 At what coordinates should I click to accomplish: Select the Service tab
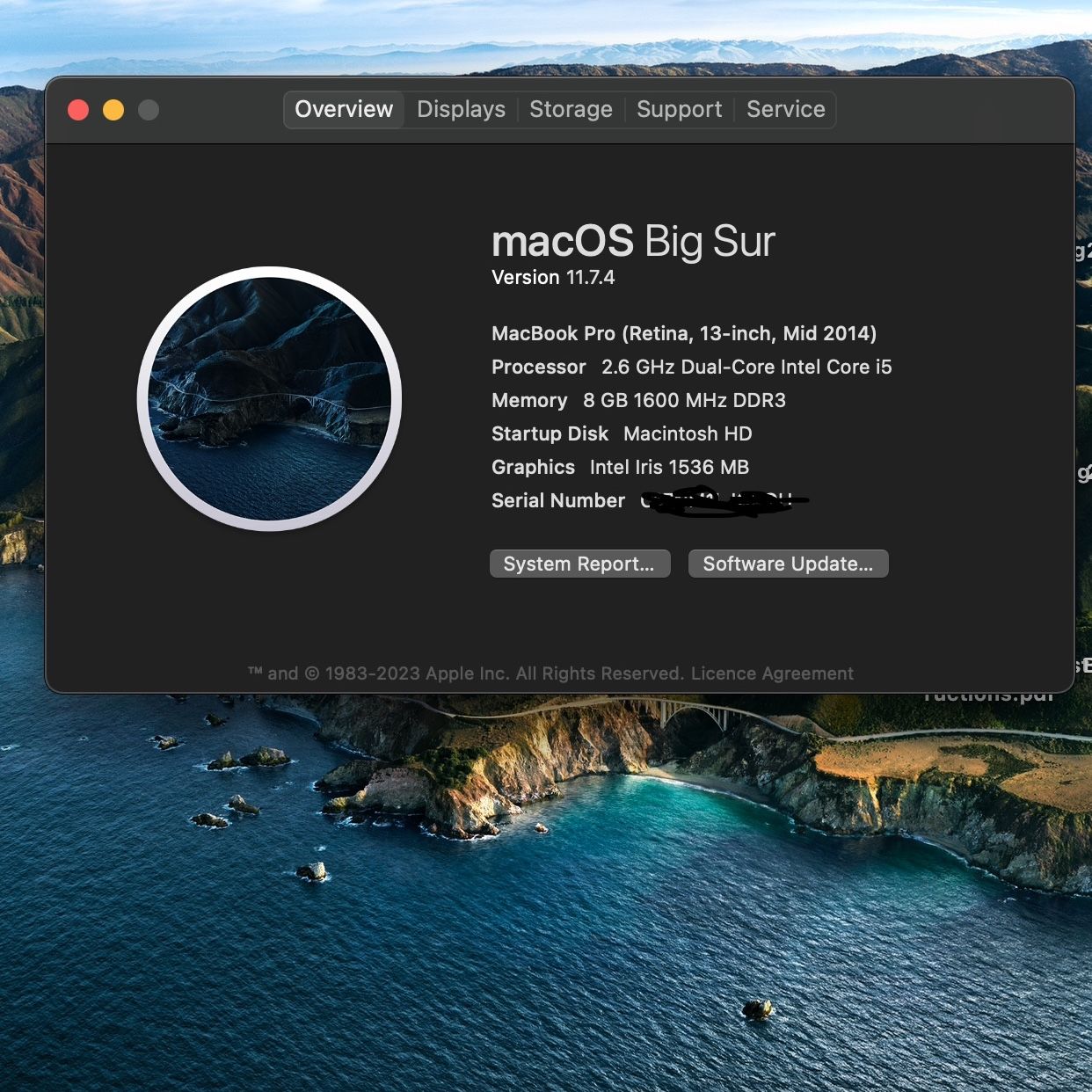[x=785, y=109]
